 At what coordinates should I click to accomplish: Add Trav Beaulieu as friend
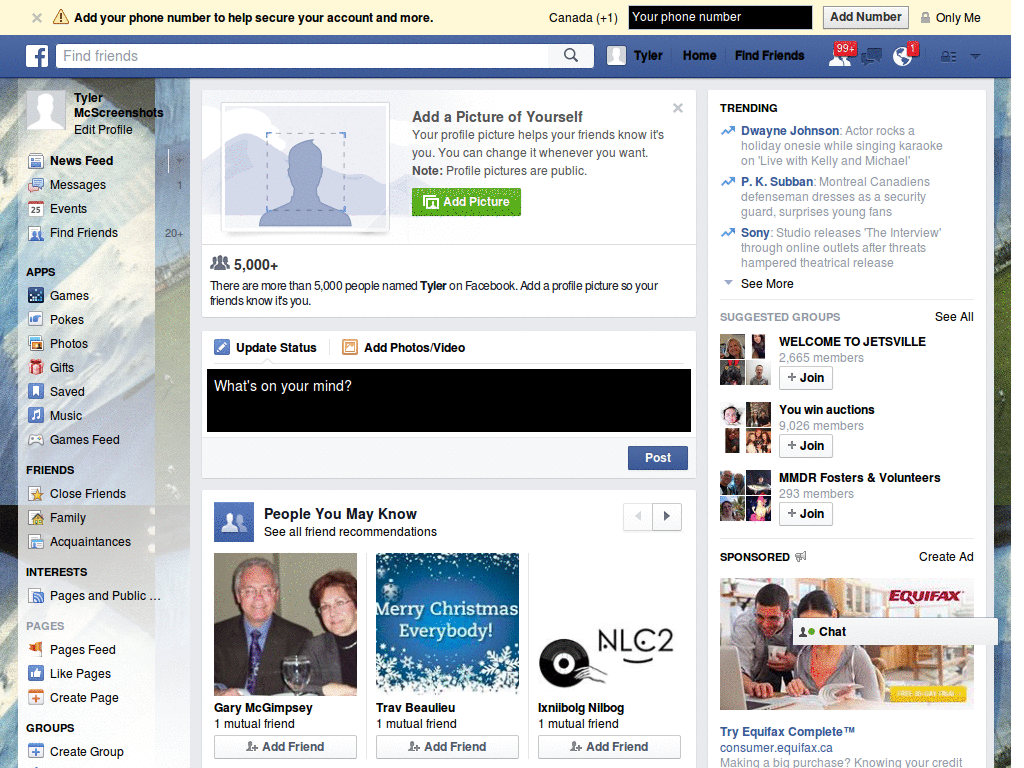[x=447, y=746]
